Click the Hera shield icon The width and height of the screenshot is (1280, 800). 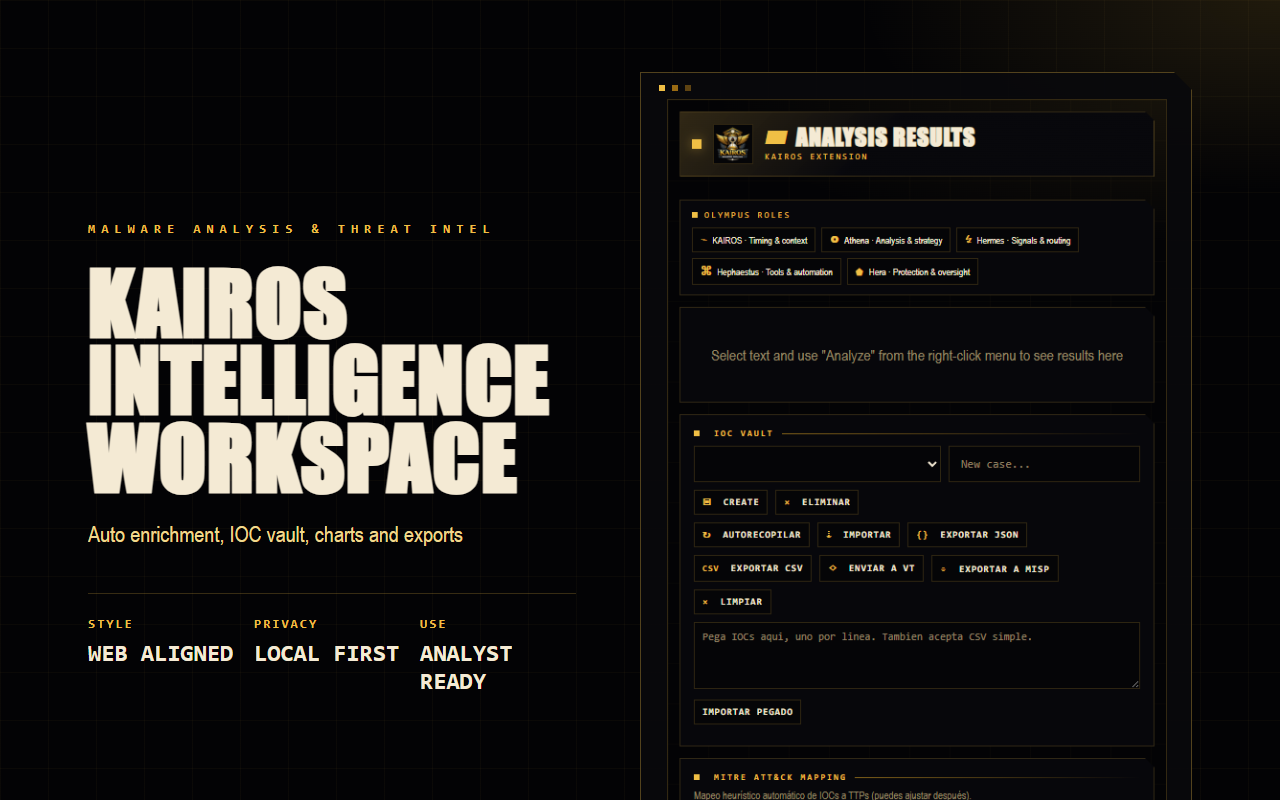[859, 272]
